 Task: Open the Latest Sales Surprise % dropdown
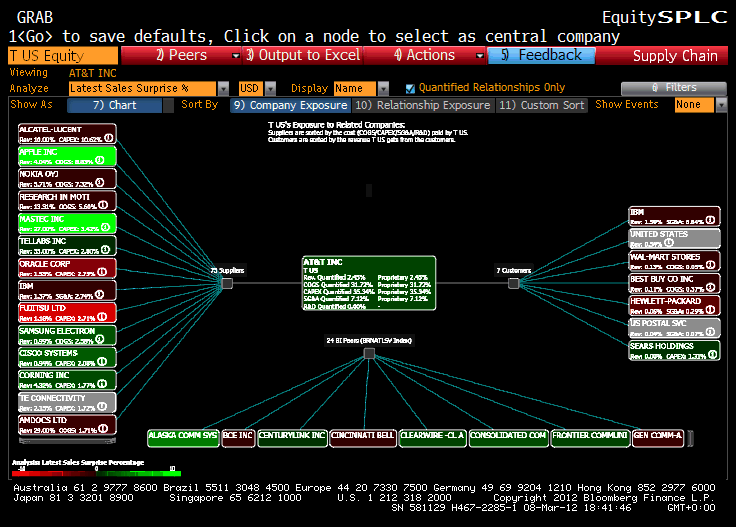point(223,88)
